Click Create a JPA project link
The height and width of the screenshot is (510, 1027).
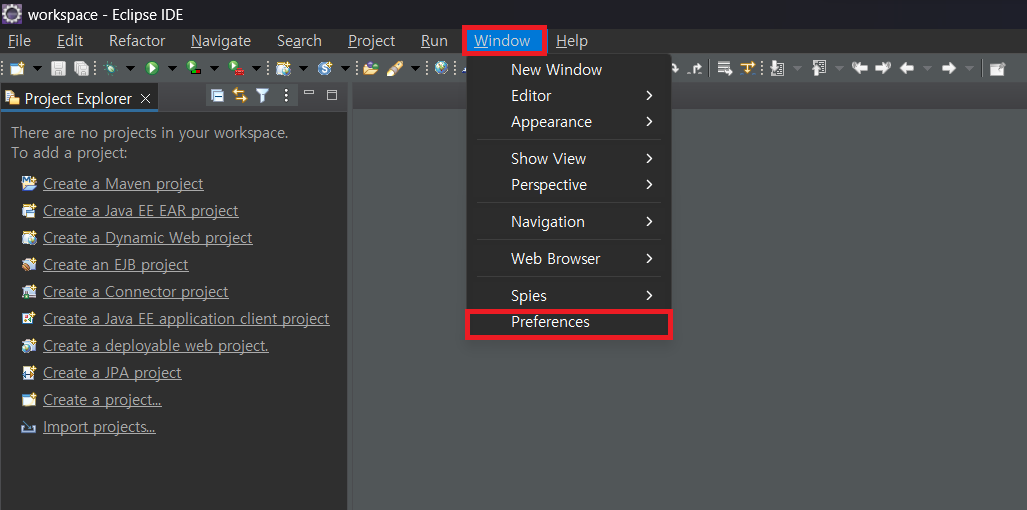[x=112, y=373]
